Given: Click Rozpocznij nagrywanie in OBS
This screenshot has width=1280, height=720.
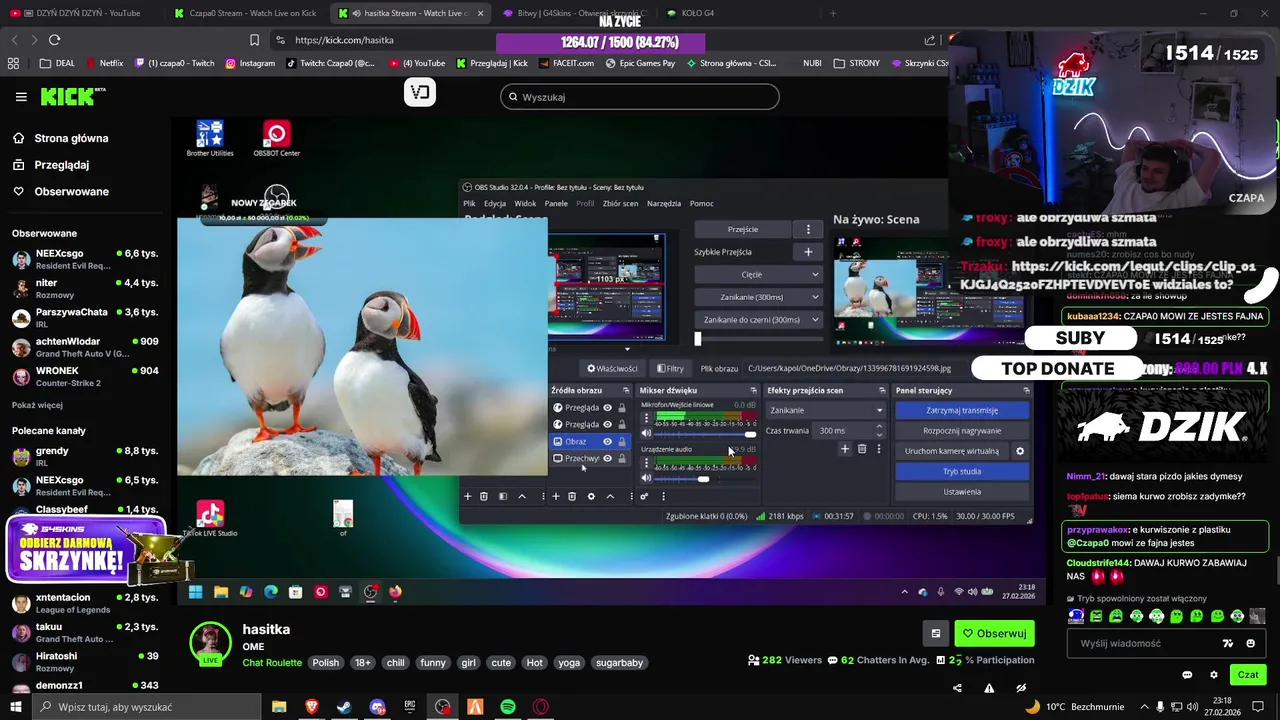Looking at the screenshot, I should [962, 430].
